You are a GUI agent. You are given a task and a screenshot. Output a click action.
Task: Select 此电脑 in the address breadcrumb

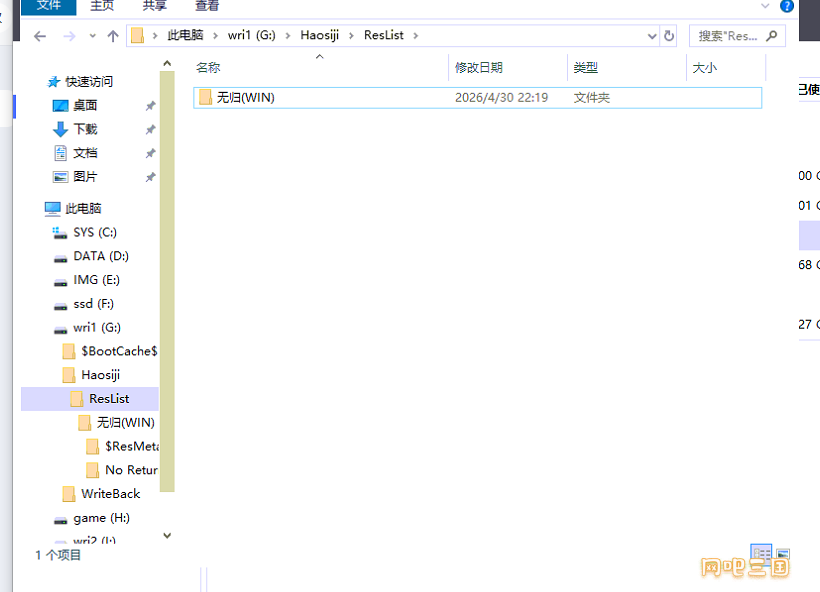[x=185, y=35]
